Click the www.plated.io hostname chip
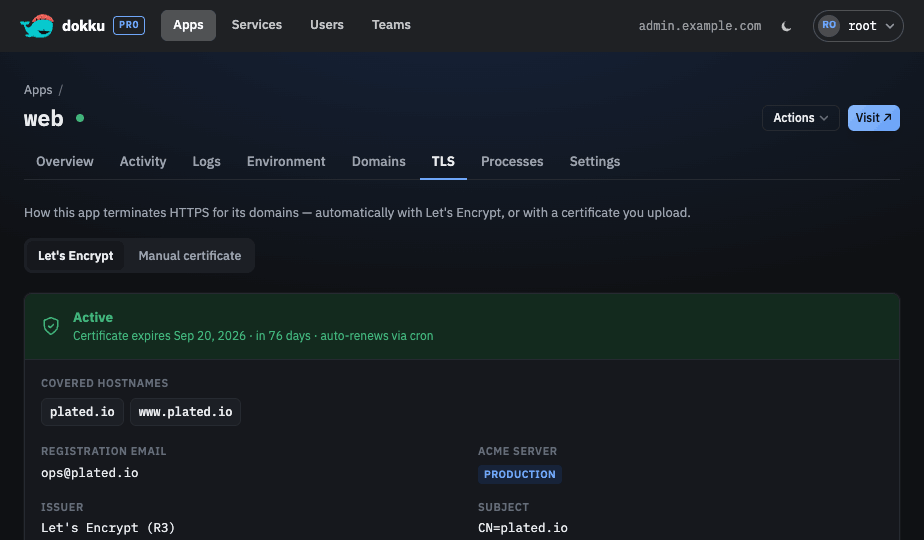924x540 pixels. pyautogui.click(x=185, y=411)
